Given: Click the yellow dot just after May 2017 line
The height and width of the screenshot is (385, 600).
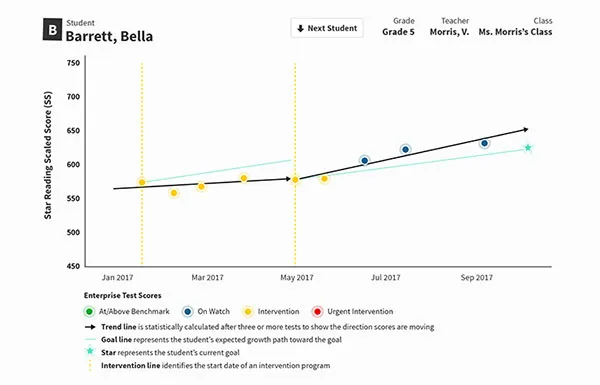Looking at the screenshot, I should pos(324,179).
